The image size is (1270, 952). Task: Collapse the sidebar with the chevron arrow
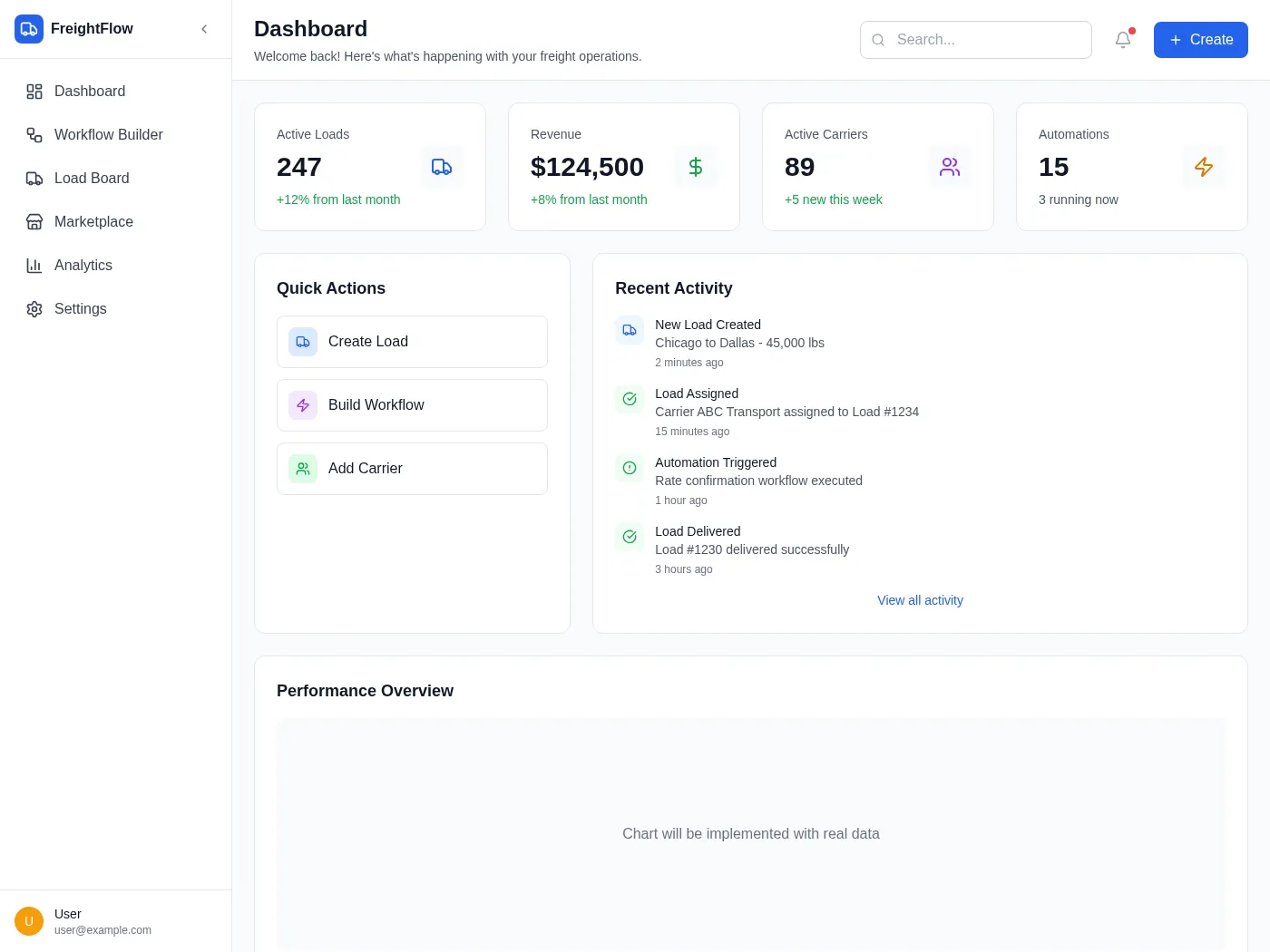204,29
